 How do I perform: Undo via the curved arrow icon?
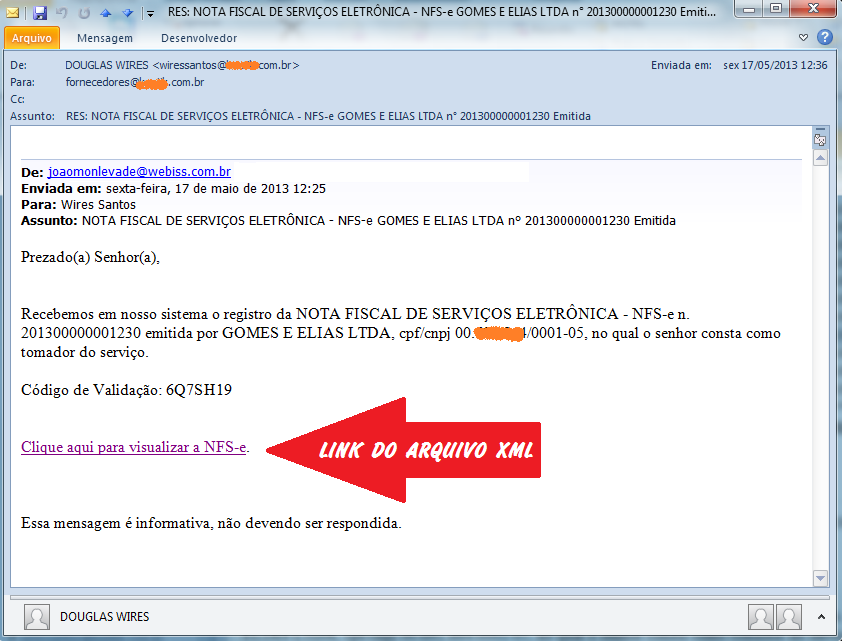point(62,13)
